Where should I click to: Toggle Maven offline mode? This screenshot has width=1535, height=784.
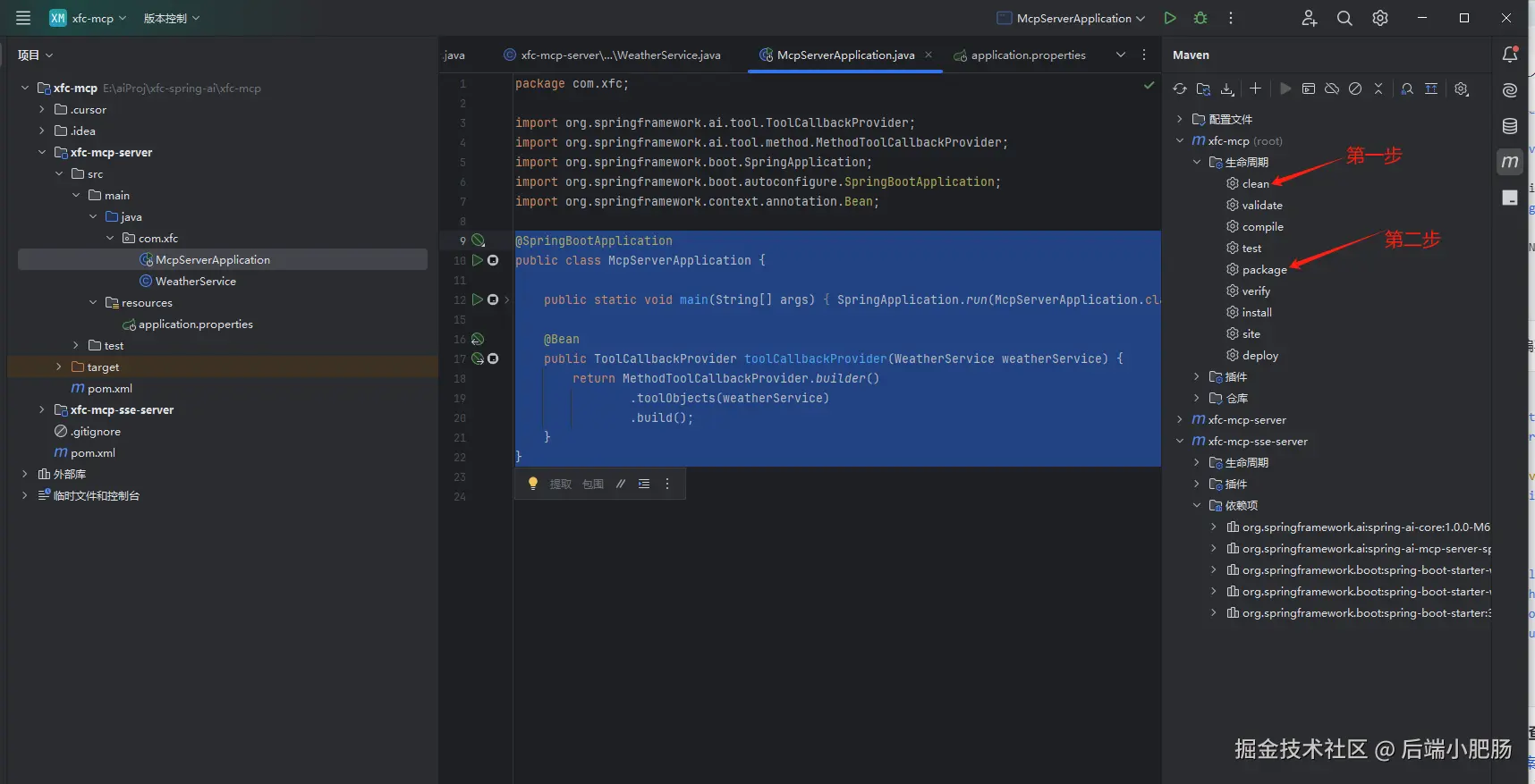coord(1332,89)
